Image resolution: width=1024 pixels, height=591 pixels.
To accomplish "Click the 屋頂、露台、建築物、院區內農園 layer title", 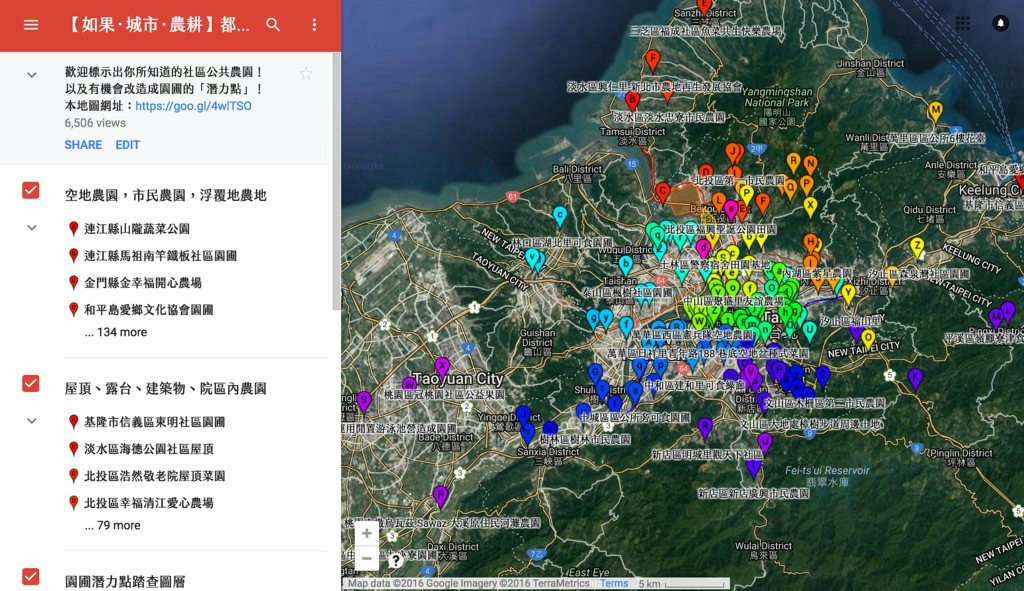I will pyautogui.click(x=165, y=389).
